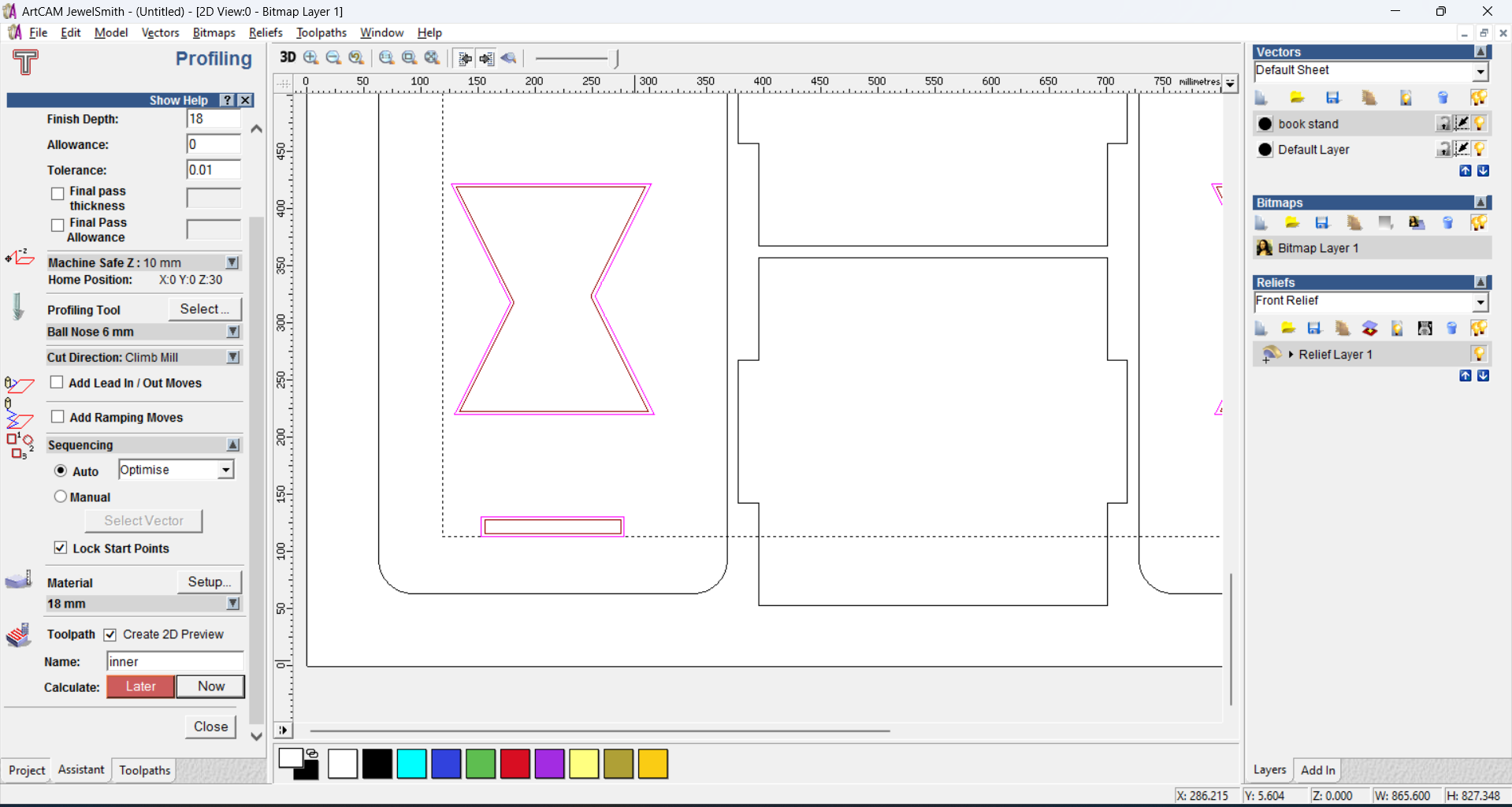1512x807 pixels.
Task: Click material Setup... button
Action: pyautogui.click(x=209, y=582)
